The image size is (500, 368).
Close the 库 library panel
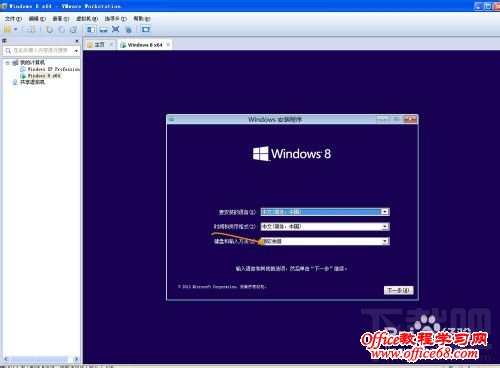point(77,41)
